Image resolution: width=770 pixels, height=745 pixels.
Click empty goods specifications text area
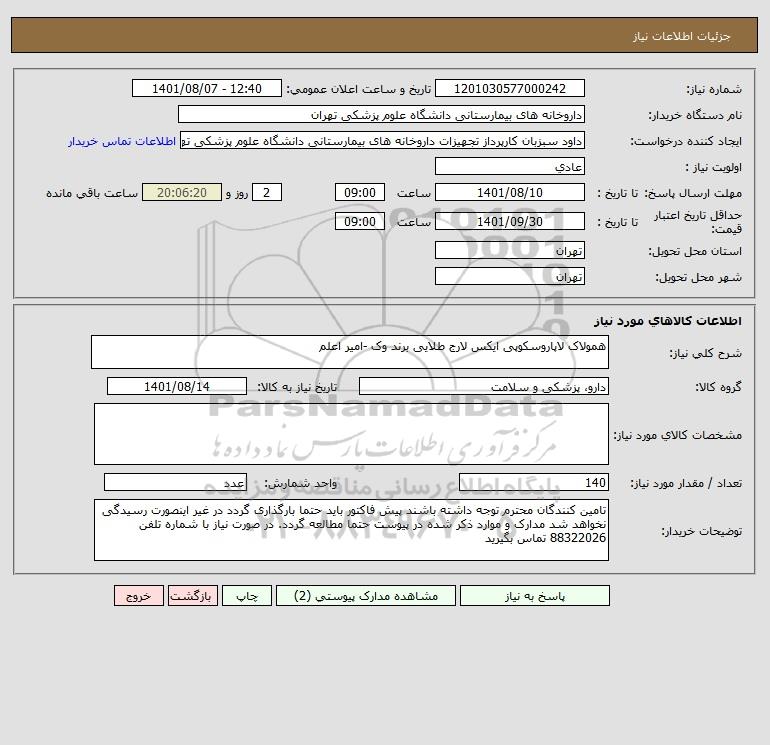tap(351, 434)
